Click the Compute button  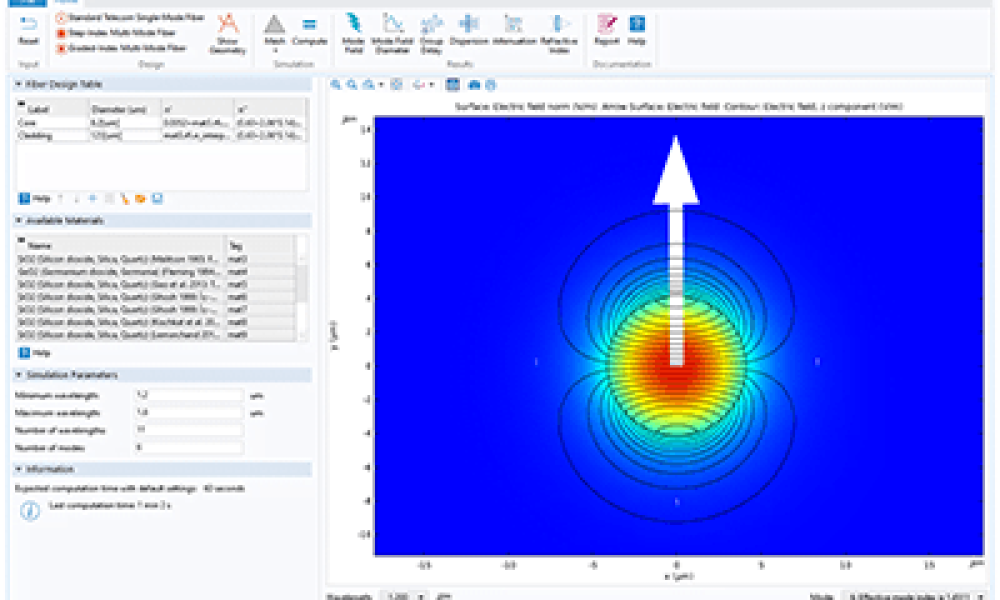pos(309,31)
